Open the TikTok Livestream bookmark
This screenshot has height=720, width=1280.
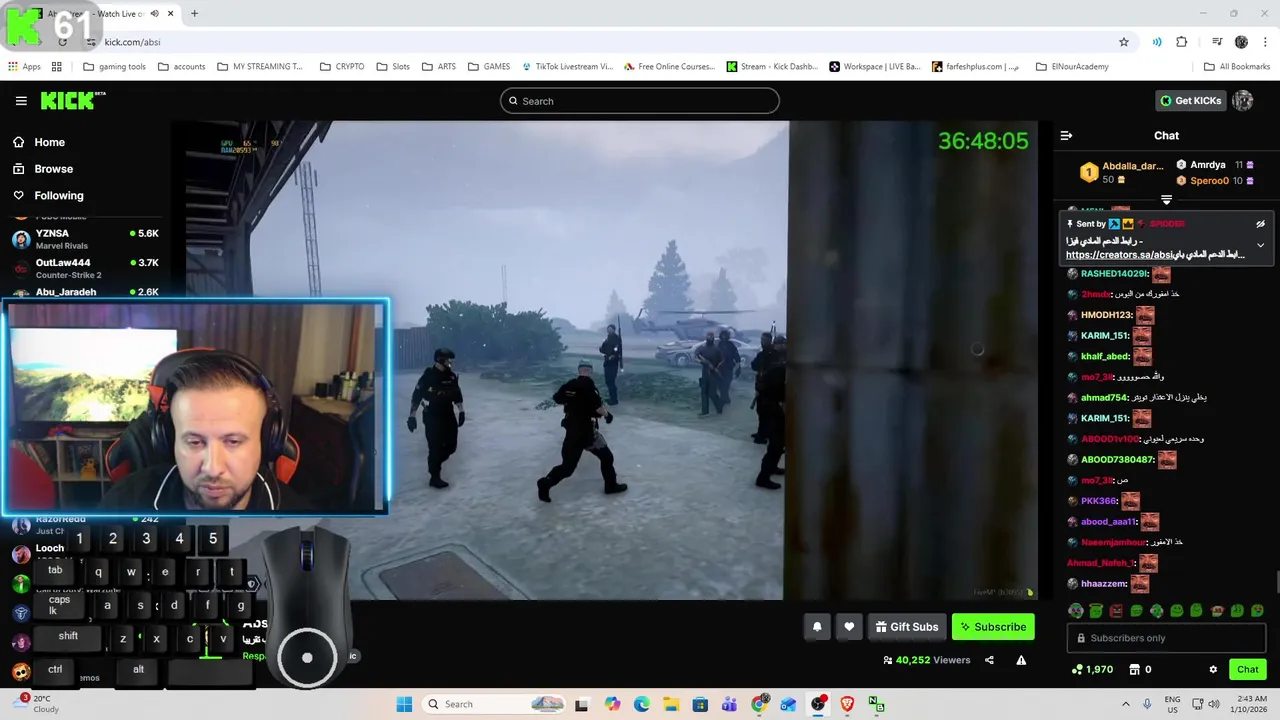pos(567,67)
